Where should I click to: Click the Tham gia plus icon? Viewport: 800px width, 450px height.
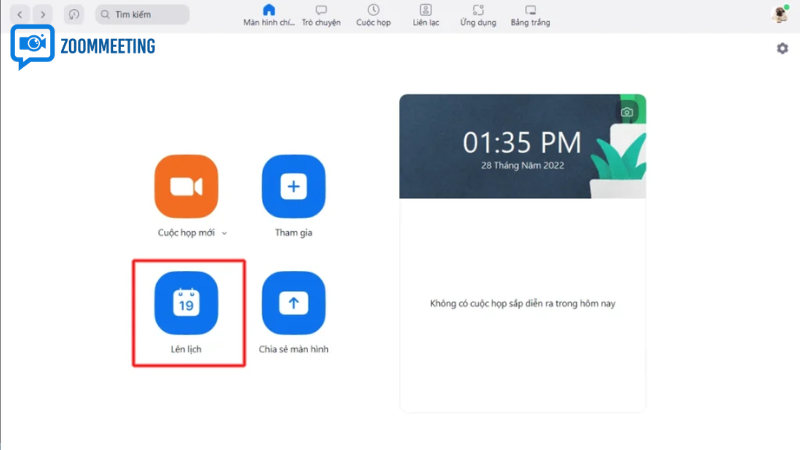pyautogui.click(x=293, y=186)
